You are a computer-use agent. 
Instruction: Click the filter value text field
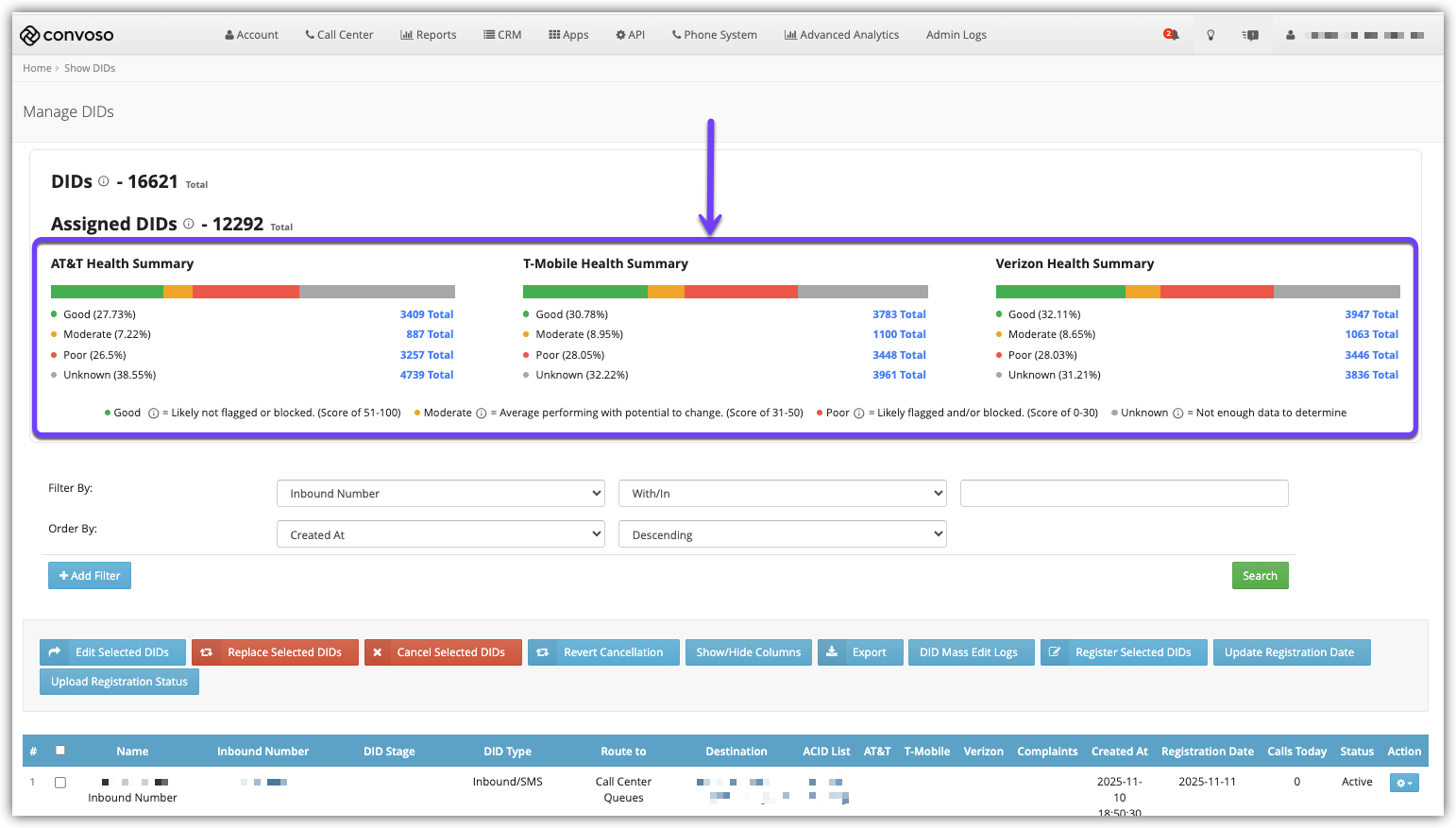pyautogui.click(x=1124, y=493)
